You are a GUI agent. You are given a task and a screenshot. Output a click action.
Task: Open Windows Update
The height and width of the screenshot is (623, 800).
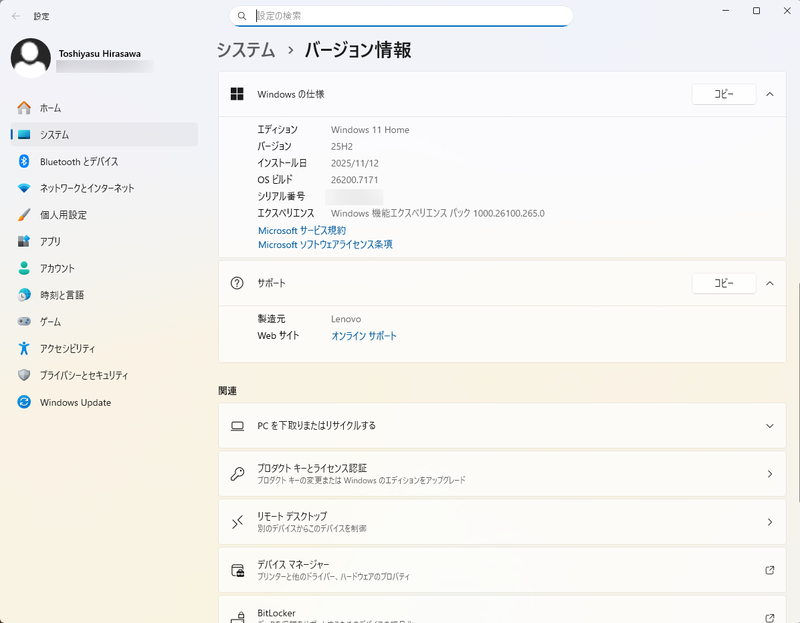(x=71, y=402)
